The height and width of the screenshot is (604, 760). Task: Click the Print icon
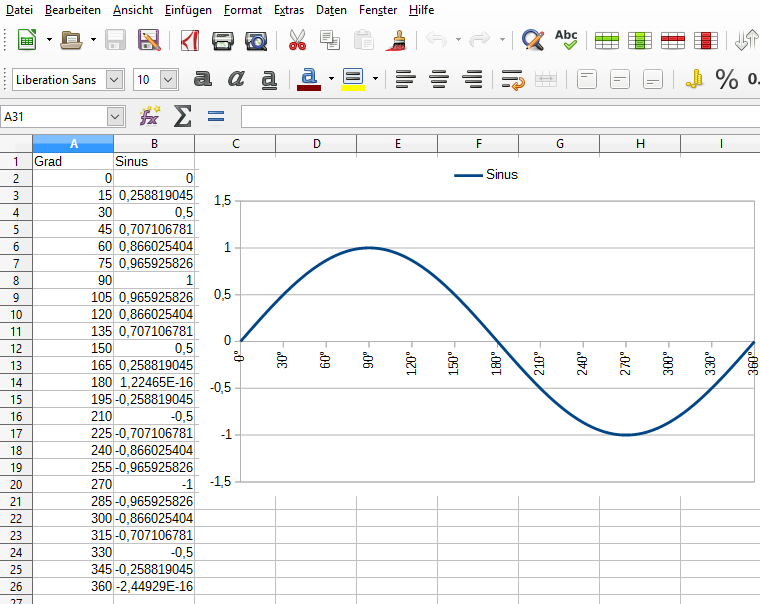click(x=222, y=41)
